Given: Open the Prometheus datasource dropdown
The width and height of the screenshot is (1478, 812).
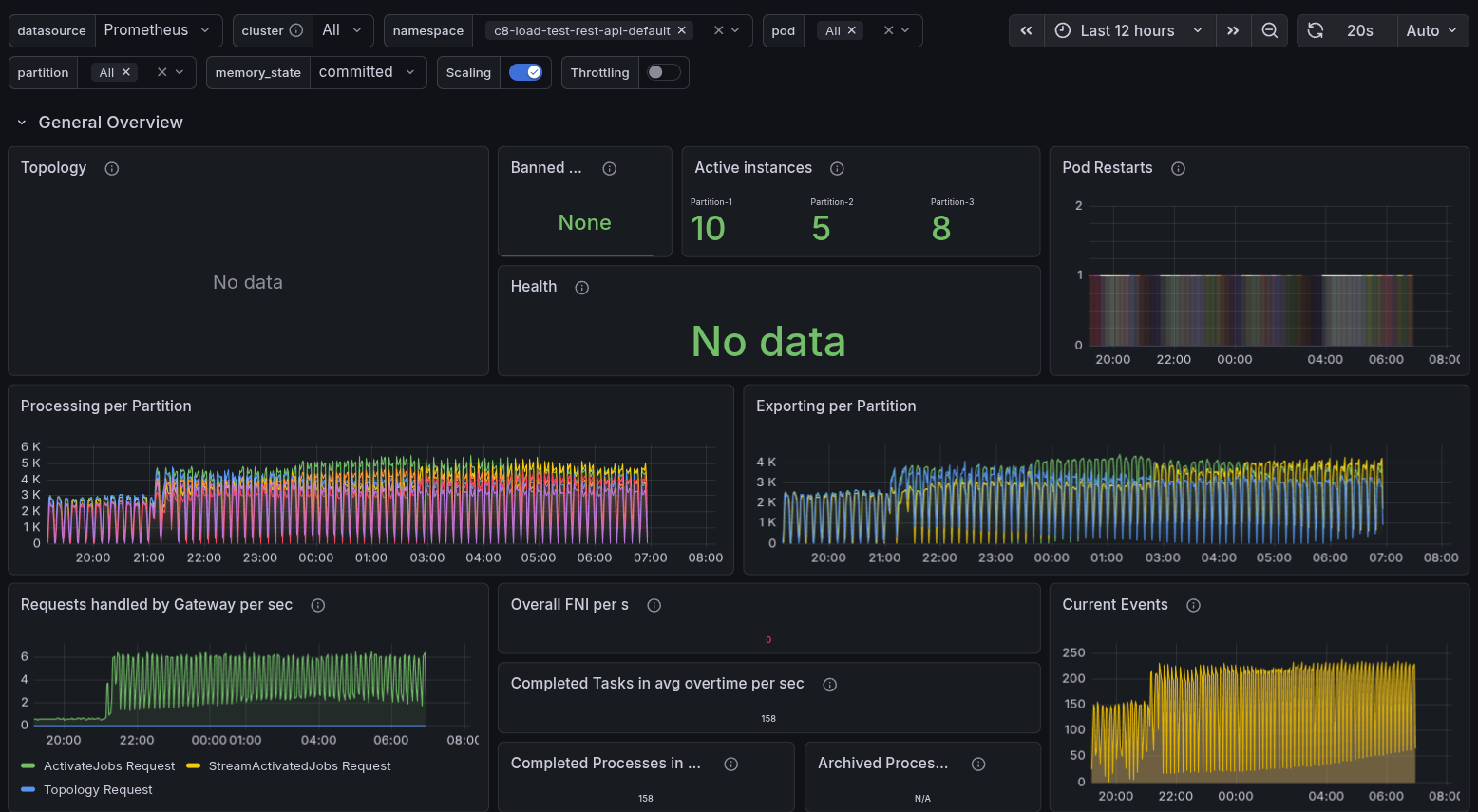Looking at the screenshot, I should coord(156,30).
